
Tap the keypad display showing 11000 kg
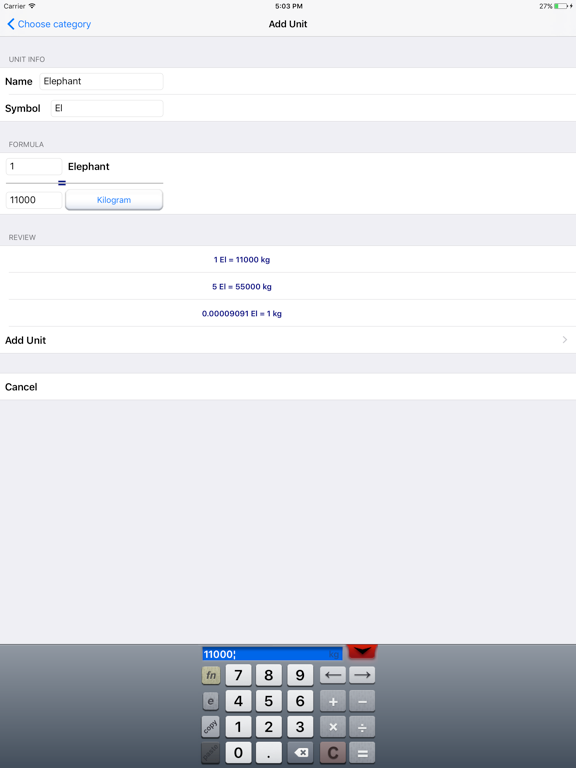pos(272,654)
